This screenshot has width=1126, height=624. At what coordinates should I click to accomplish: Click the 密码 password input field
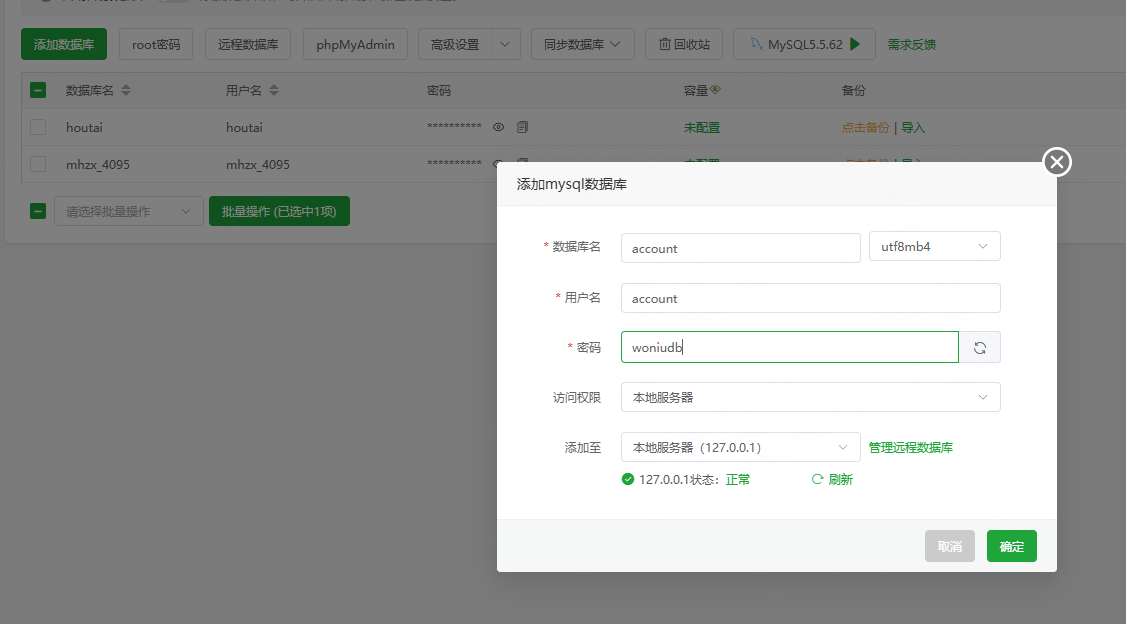point(789,347)
